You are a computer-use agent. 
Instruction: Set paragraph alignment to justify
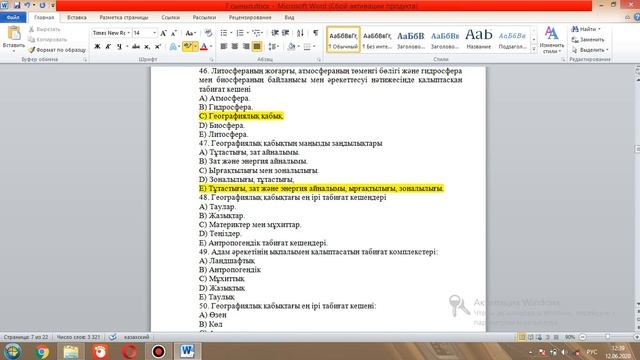pos(257,47)
